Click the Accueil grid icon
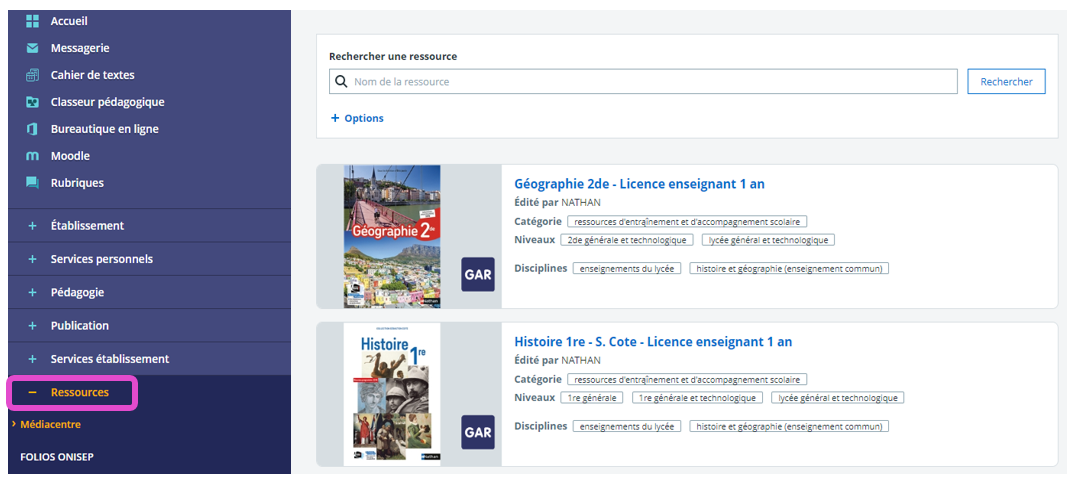Image resolution: width=1078 pixels, height=487 pixels. pos(32,21)
